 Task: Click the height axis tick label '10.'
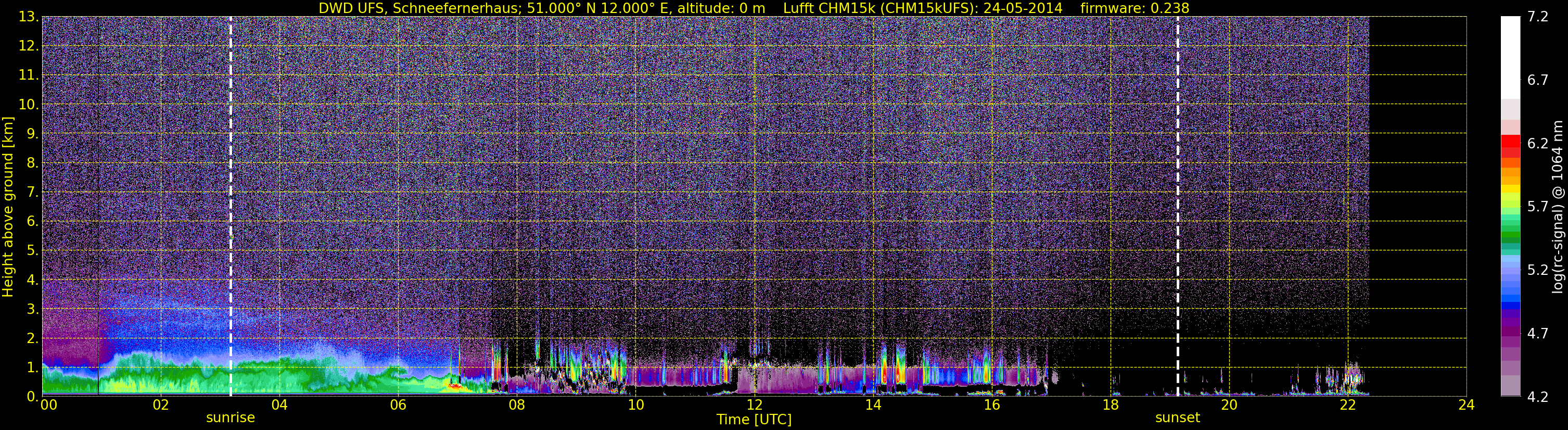tap(29, 105)
